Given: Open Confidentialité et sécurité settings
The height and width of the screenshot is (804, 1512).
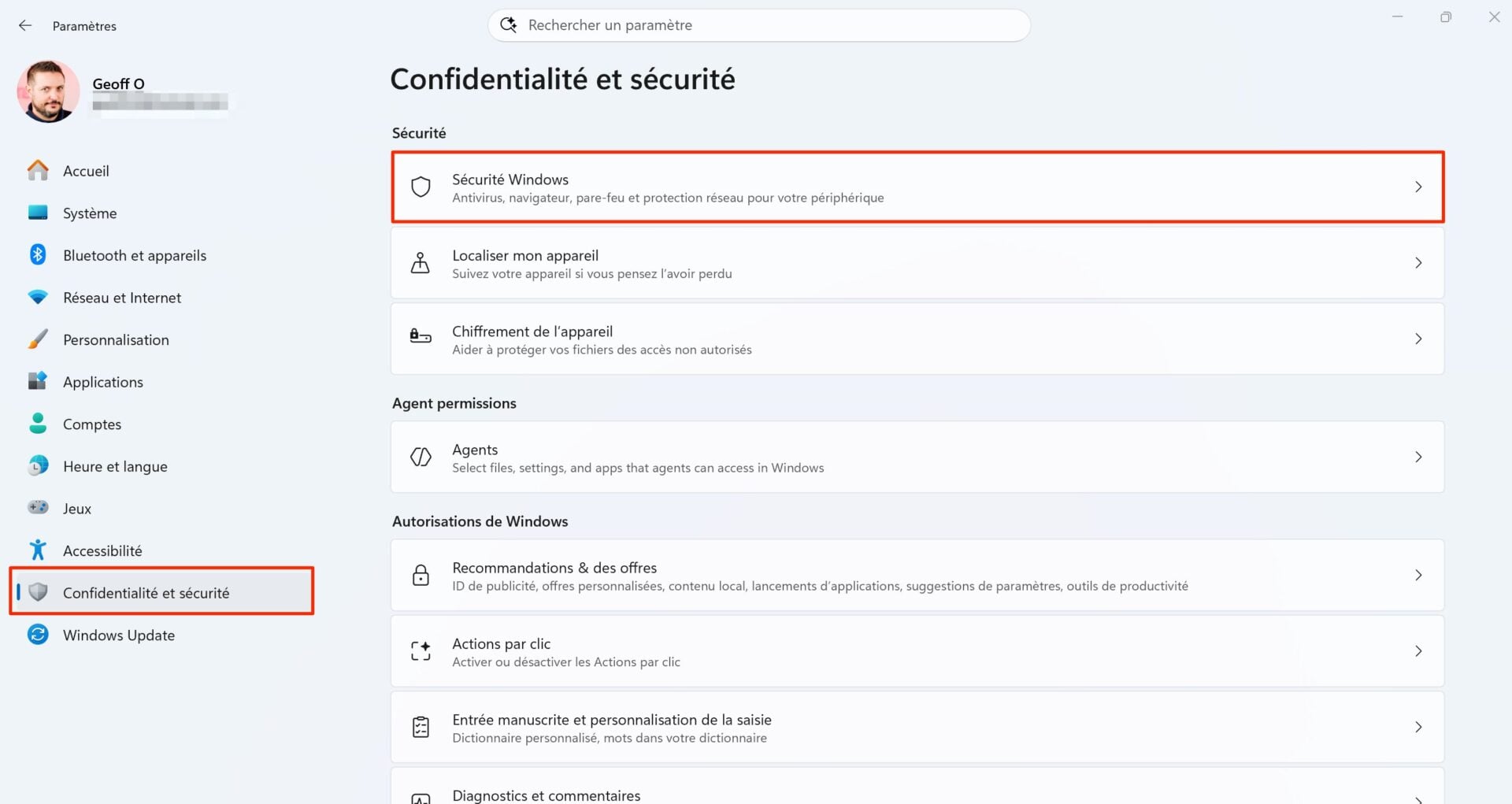Looking at the screenshot, I should tap(147, 592).
